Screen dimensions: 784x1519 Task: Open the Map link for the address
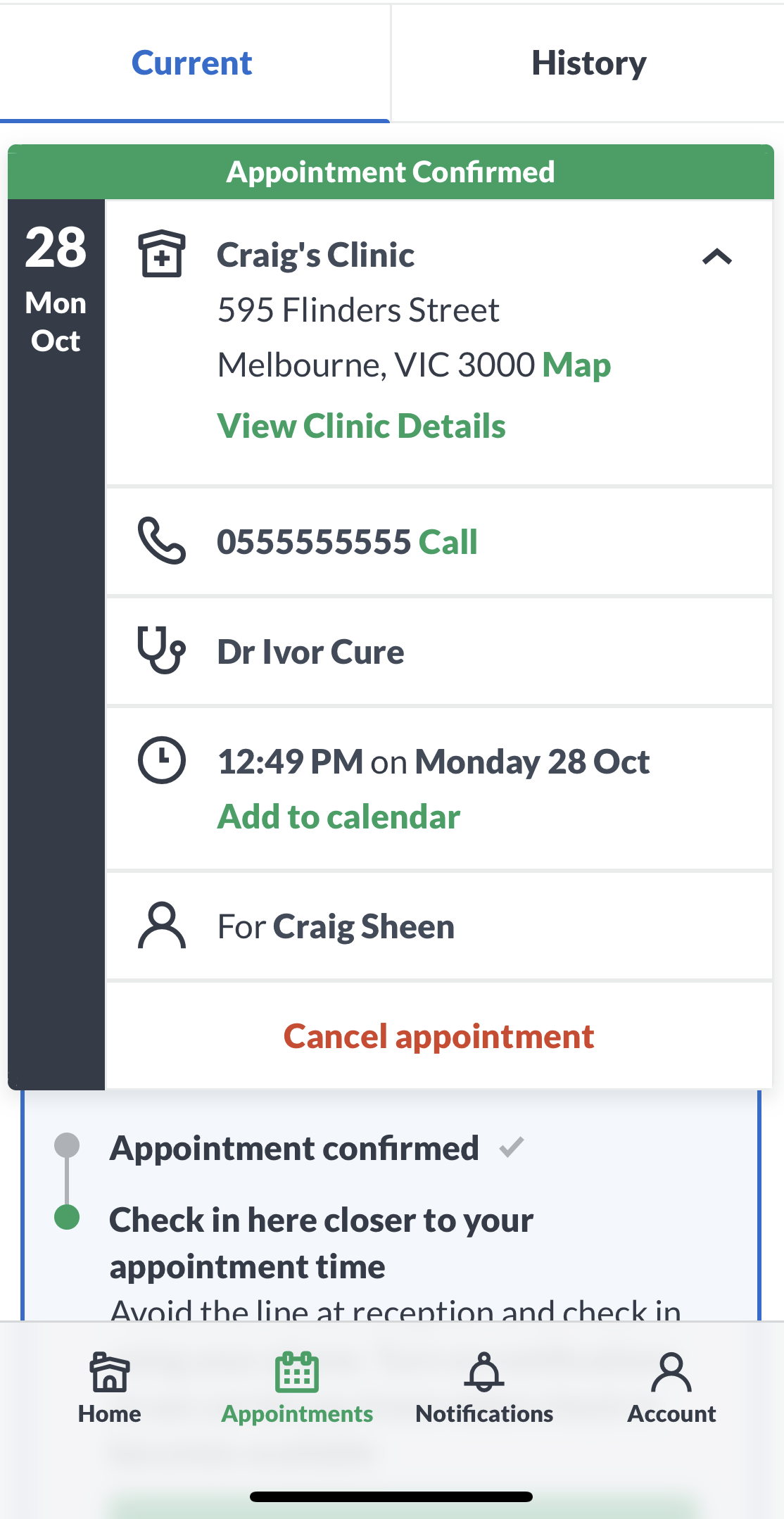(x=576, y=365)
